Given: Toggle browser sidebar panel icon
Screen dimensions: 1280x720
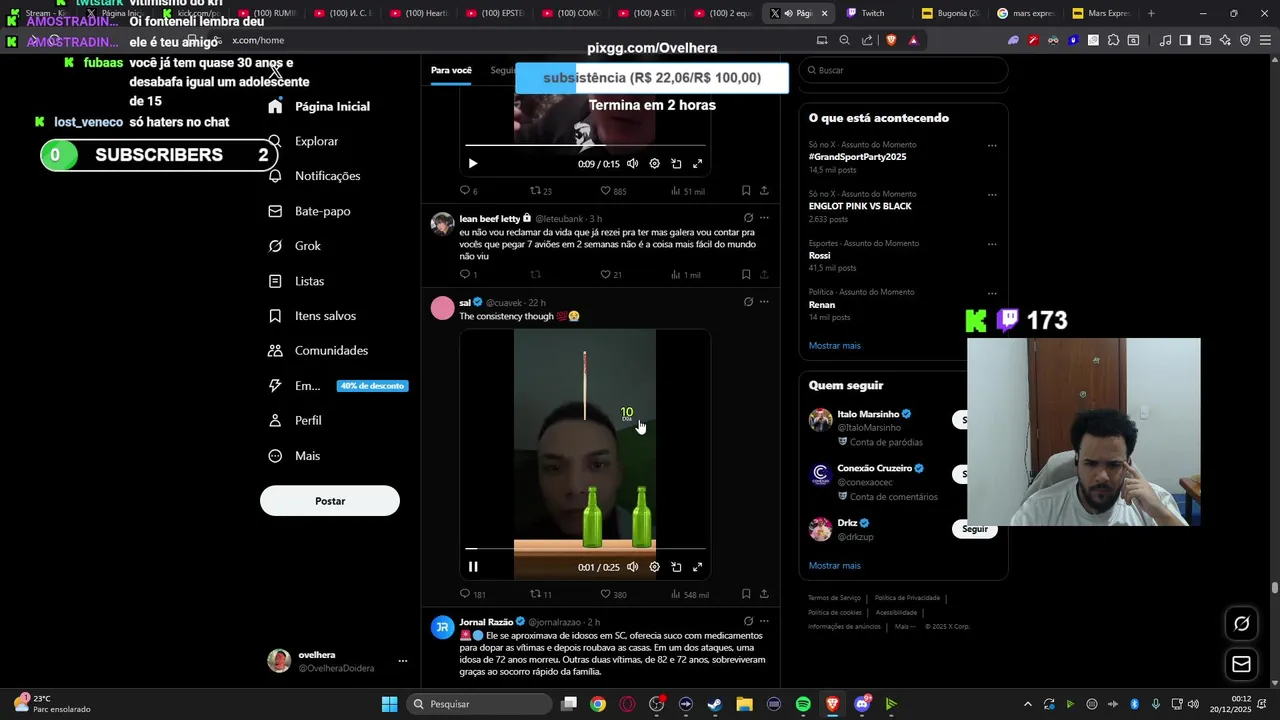Looking at the screenshot, I should 1185,40.
